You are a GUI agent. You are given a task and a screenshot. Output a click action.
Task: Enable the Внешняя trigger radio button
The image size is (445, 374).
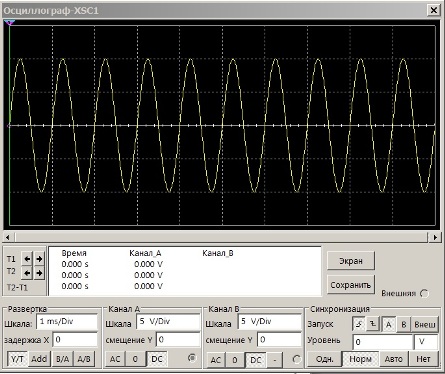click(424, 293)
